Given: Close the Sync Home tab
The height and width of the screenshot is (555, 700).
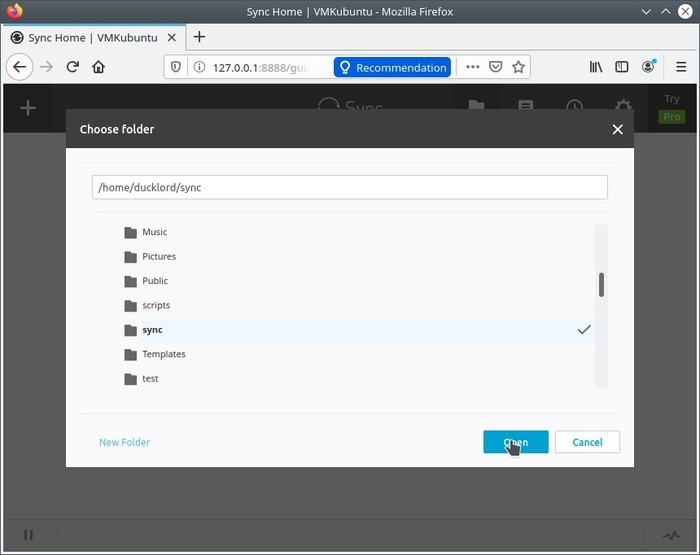Looking at the screenshot, I should [171, 38].
